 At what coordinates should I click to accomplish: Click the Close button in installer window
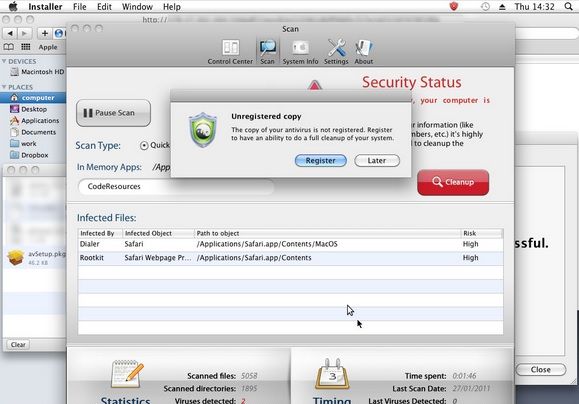(x=541, y=370)
